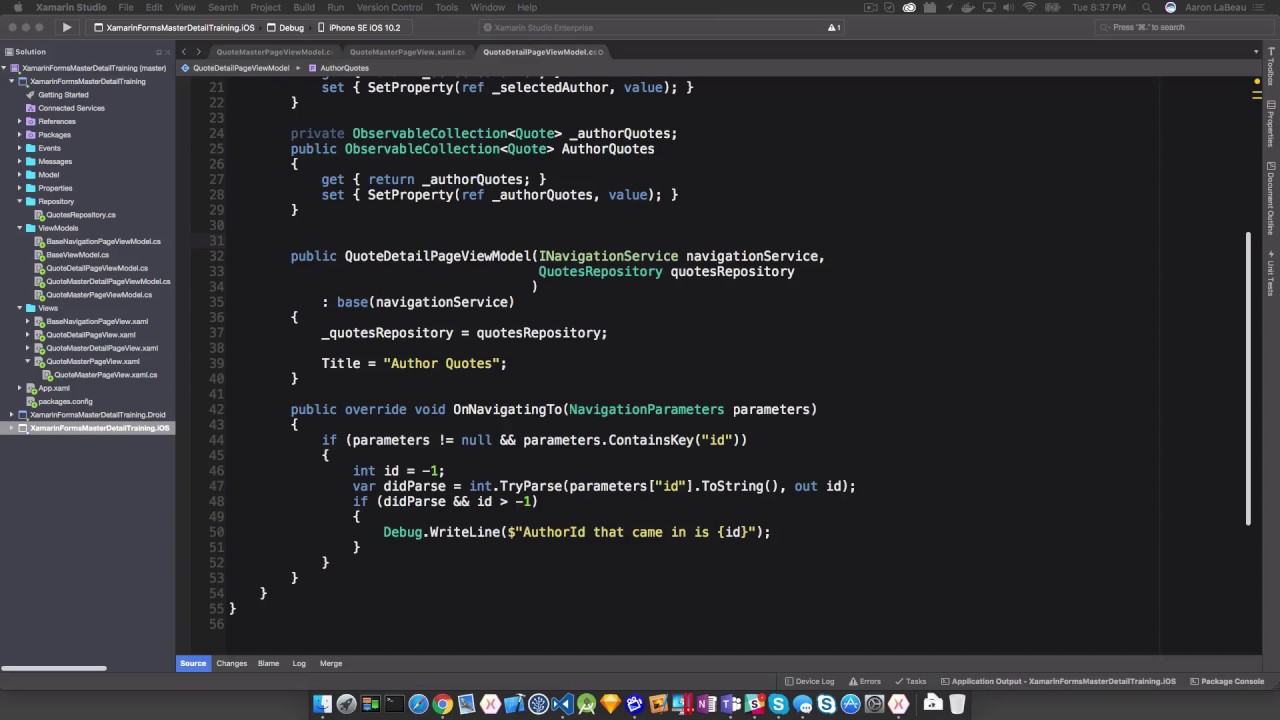
Task: Open the Debug configuration selector
Action: tap(286, 28)
